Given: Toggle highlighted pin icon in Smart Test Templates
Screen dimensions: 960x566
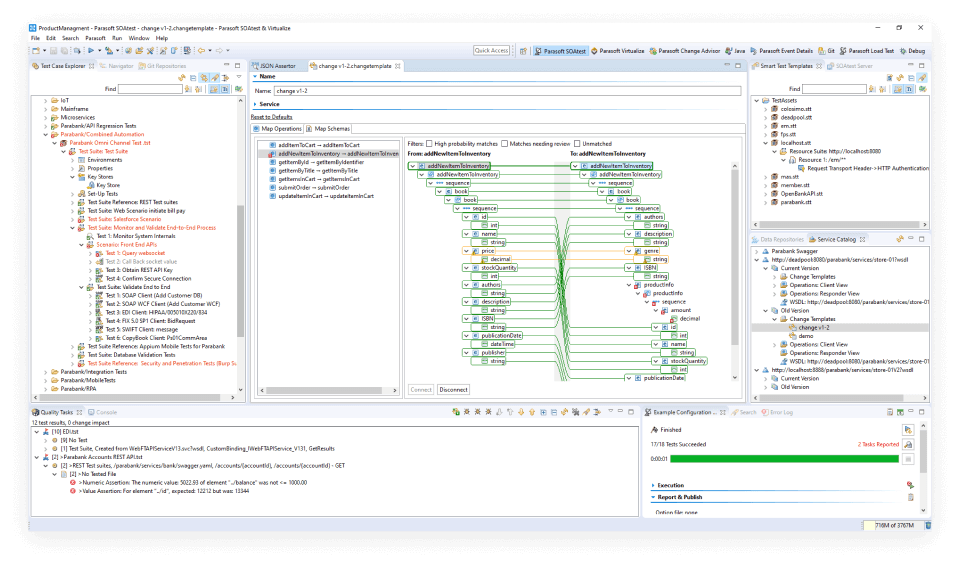Looking at the screenshot, I should click(x=922, y=78).
